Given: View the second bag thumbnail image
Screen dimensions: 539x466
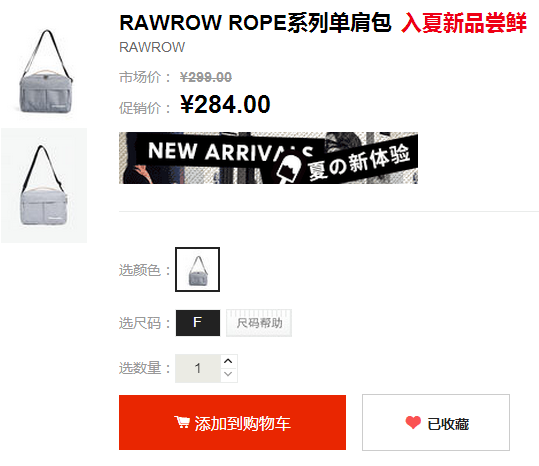Looking at the screenshot, I should (x=44, y=185).
